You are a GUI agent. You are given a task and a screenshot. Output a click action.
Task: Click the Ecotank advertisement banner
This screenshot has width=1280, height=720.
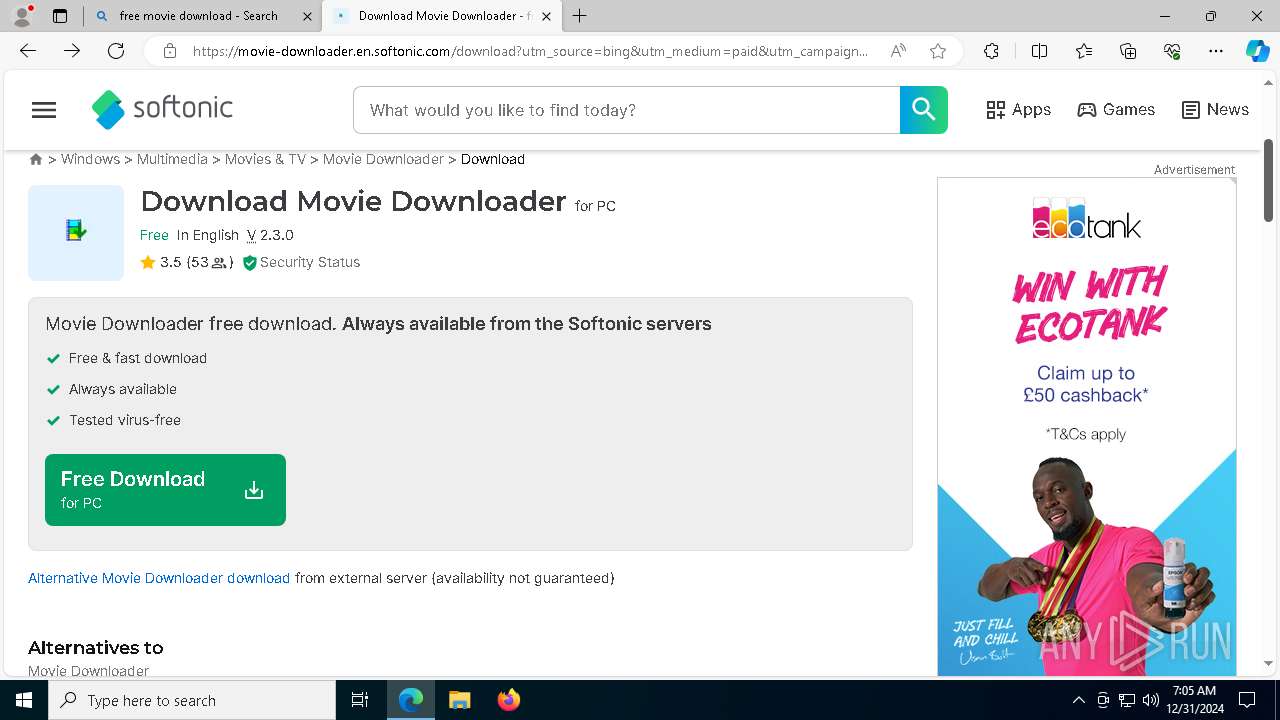click(x=1087, y=426)
